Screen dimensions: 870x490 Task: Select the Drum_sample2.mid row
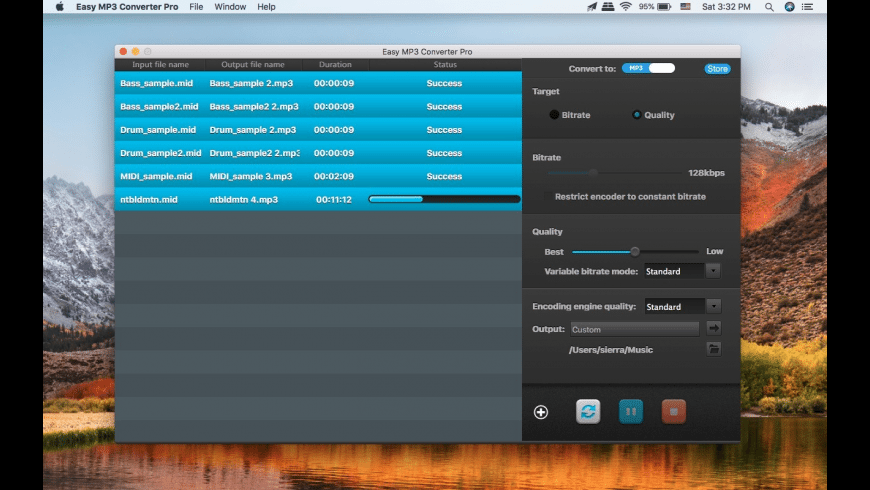[318, 153]
